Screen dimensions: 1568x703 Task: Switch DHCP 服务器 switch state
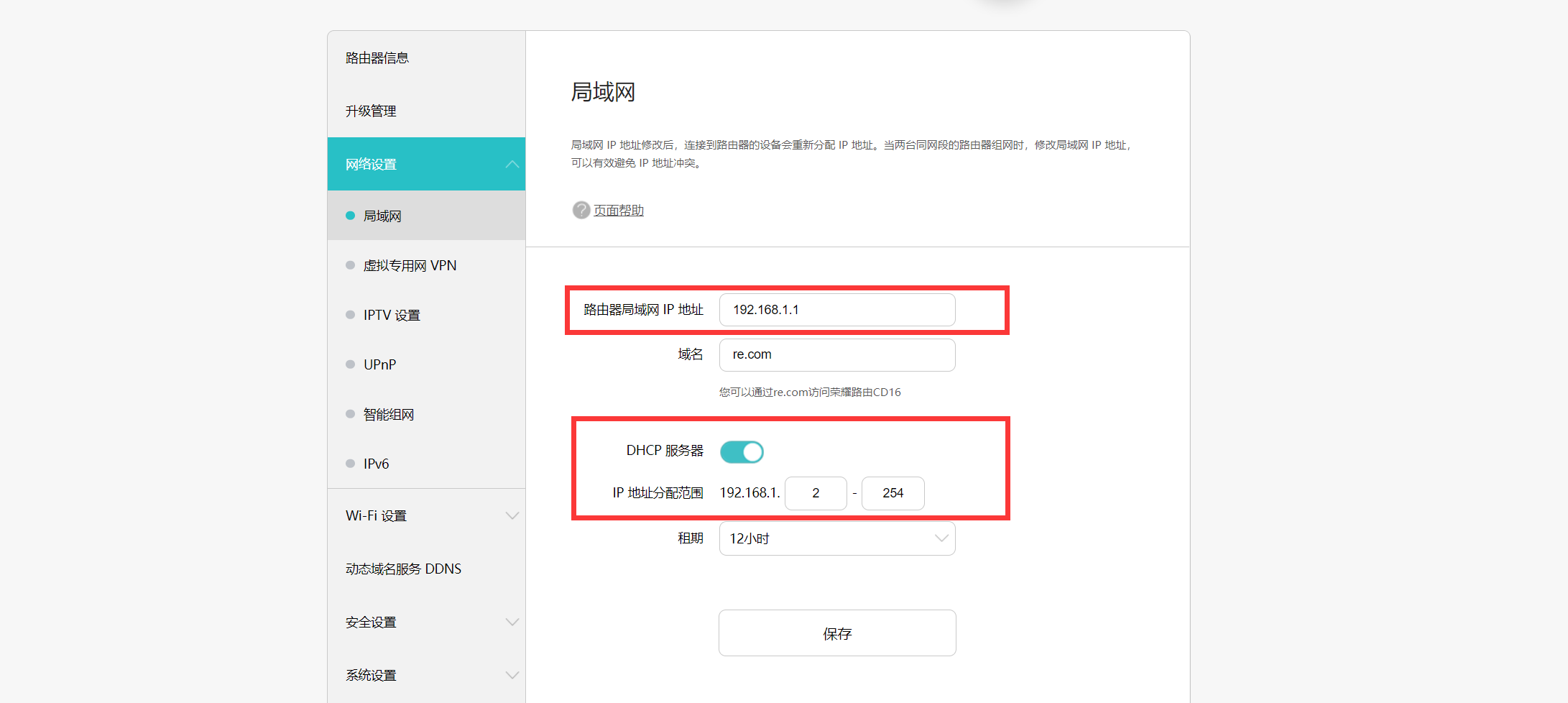(x=742, y=451)
